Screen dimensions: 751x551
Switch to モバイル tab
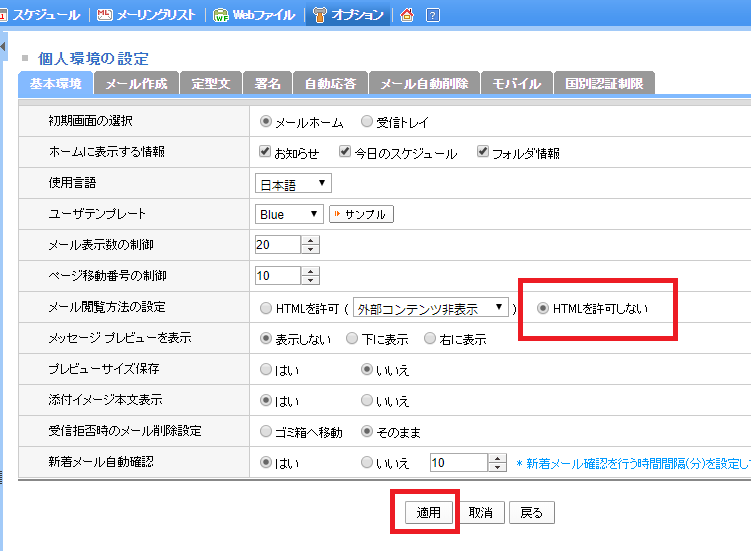coord(517,84)
